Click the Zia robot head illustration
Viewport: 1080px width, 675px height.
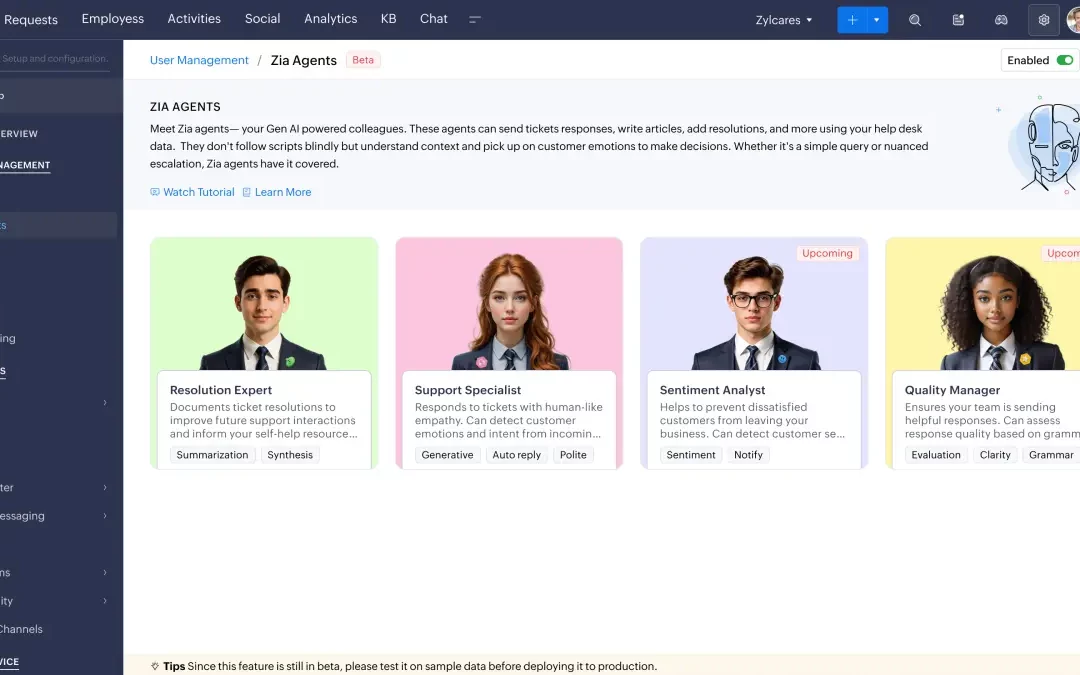(x=1046, y=145)
